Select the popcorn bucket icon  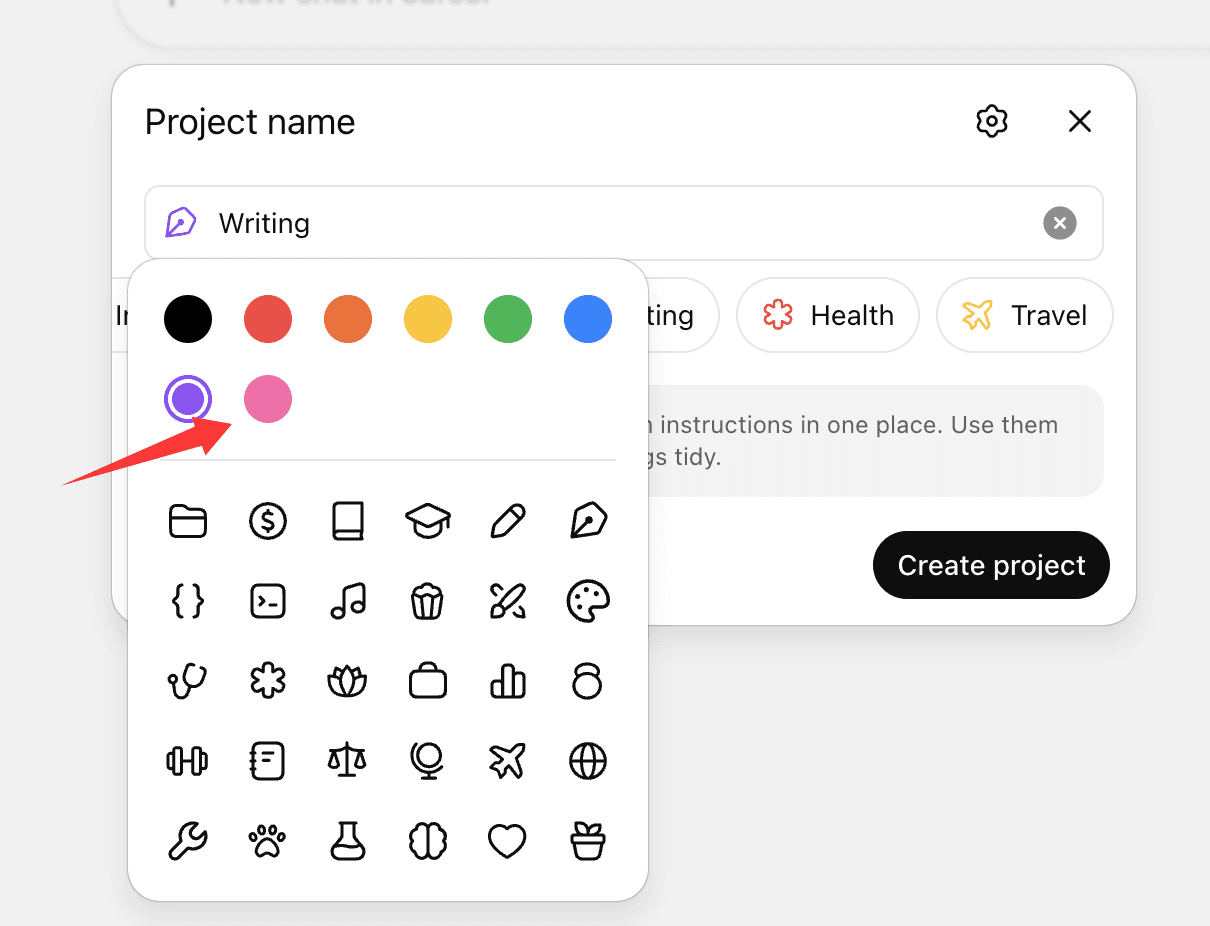pyautogui.click(x=428, y=601)
